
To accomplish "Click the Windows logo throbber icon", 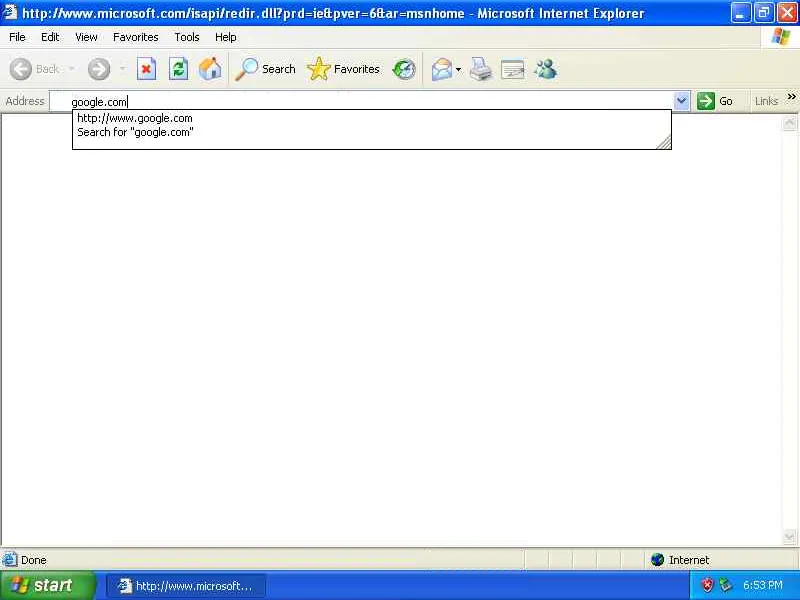I will 781,37.
